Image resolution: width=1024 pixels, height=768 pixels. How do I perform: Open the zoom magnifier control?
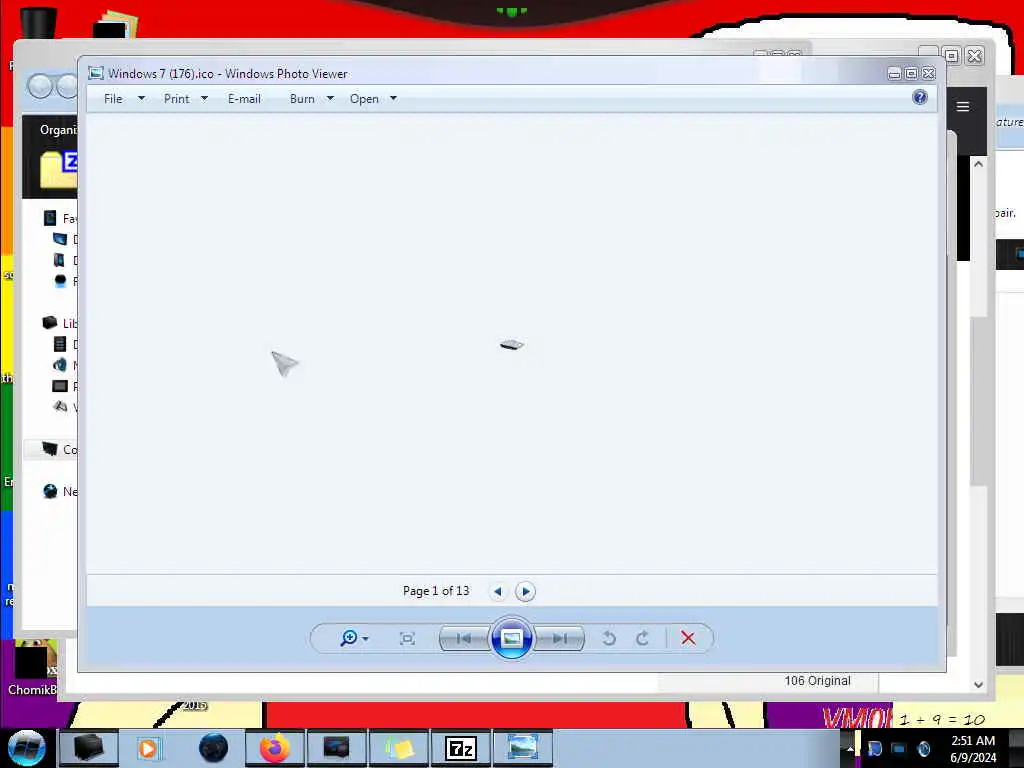coord(354,638)
